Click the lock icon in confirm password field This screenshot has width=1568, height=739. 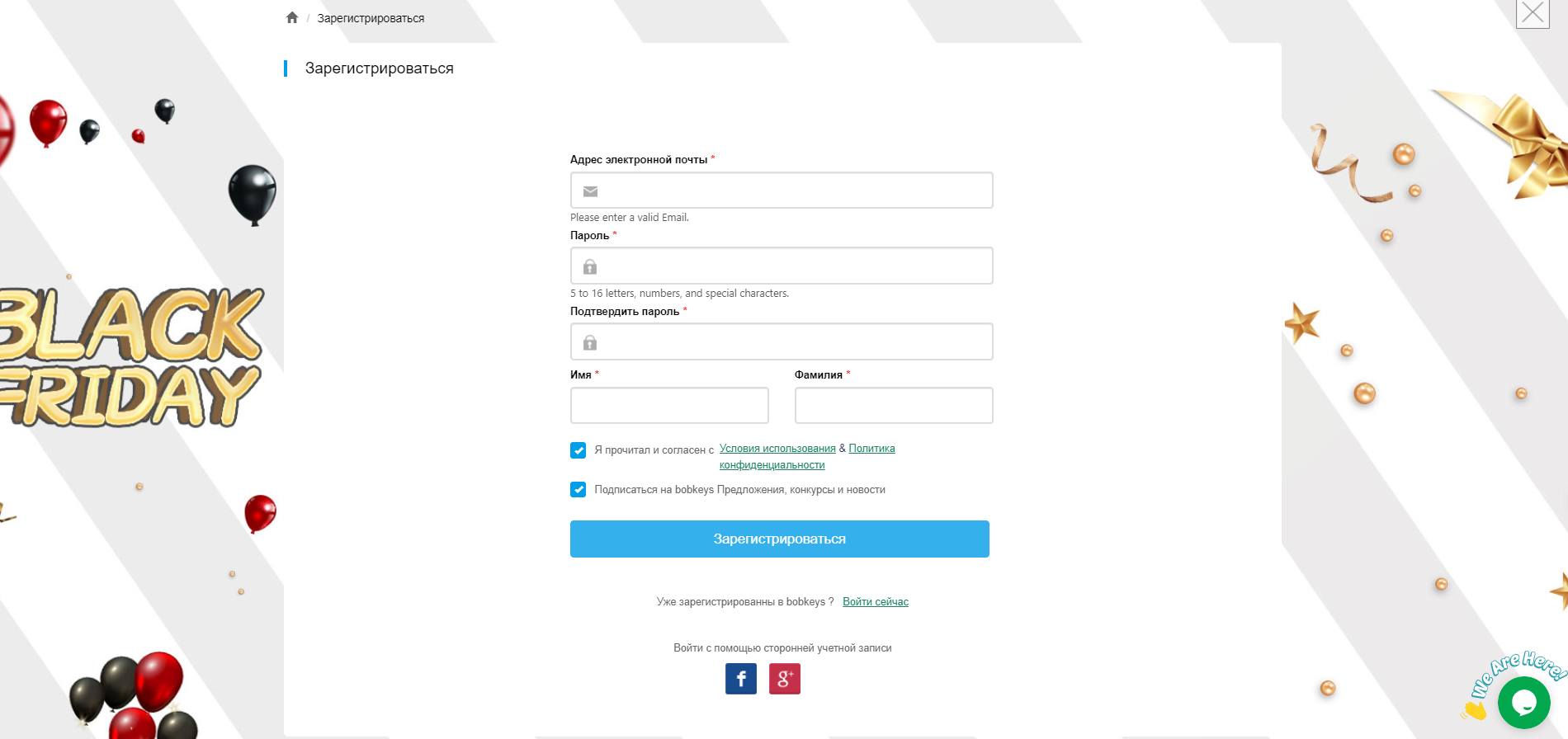tap(590, 343)
